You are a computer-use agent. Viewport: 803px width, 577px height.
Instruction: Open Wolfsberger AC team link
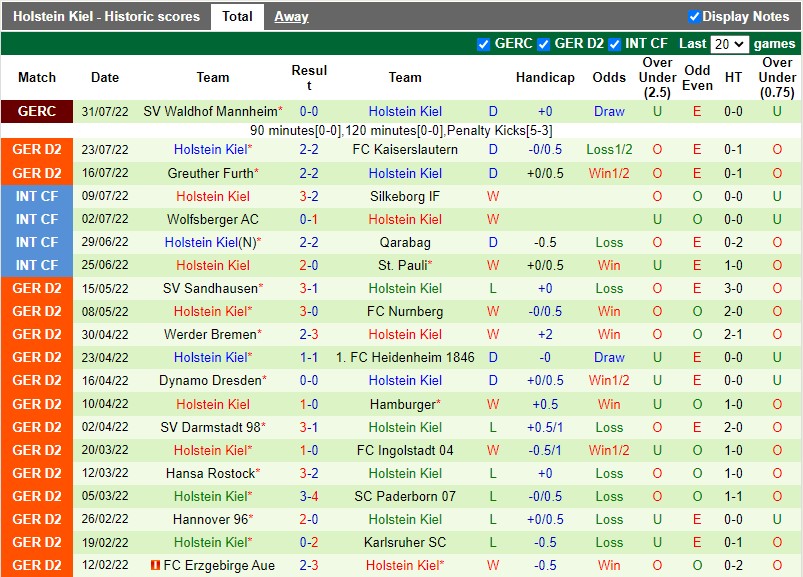pos(213,219)
